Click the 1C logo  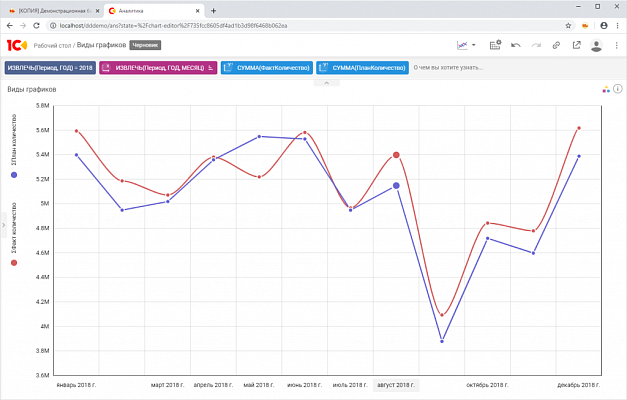click(x=16, y=45)
